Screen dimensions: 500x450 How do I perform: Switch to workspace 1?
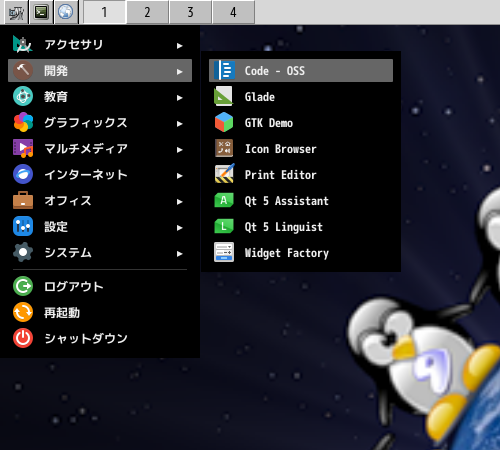tap(104, 12)
